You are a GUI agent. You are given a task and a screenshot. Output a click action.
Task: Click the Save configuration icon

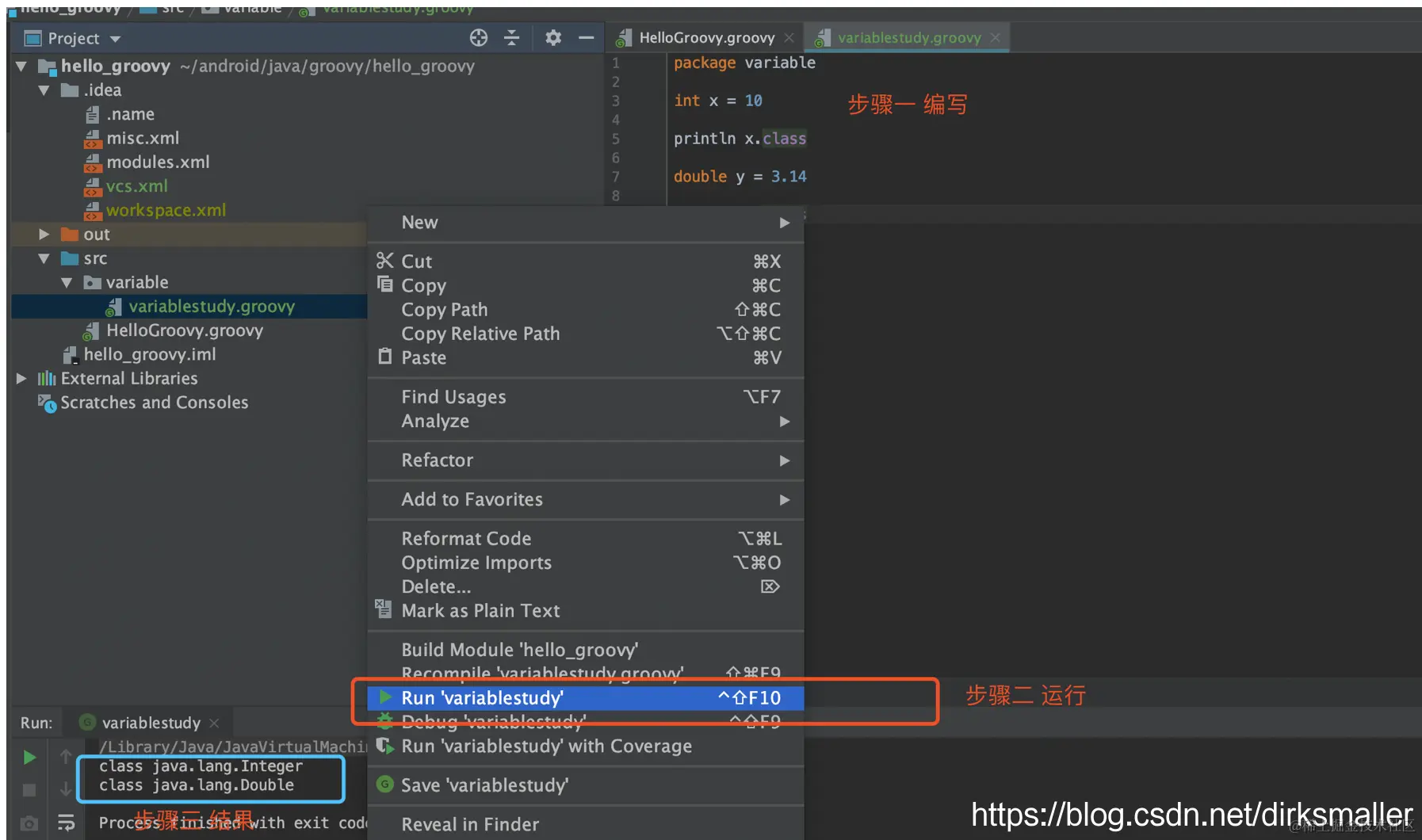tap(385, 785)
